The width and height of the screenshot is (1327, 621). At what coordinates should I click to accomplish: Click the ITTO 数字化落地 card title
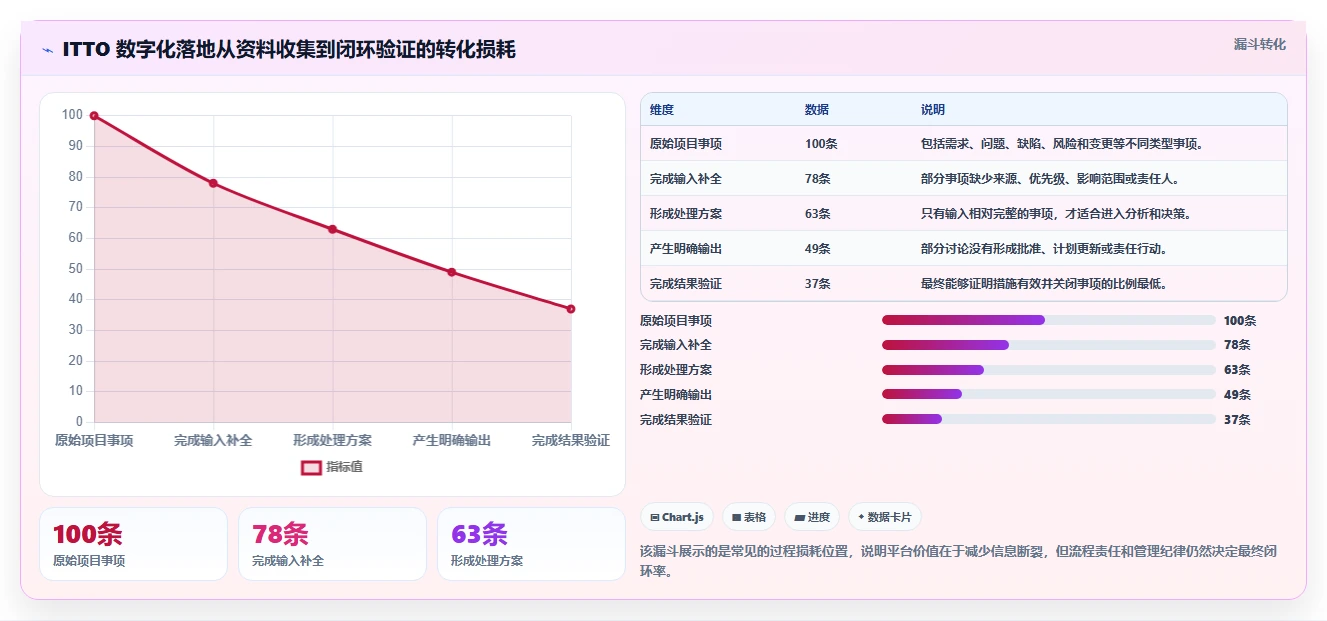click(x=289, y=50)
